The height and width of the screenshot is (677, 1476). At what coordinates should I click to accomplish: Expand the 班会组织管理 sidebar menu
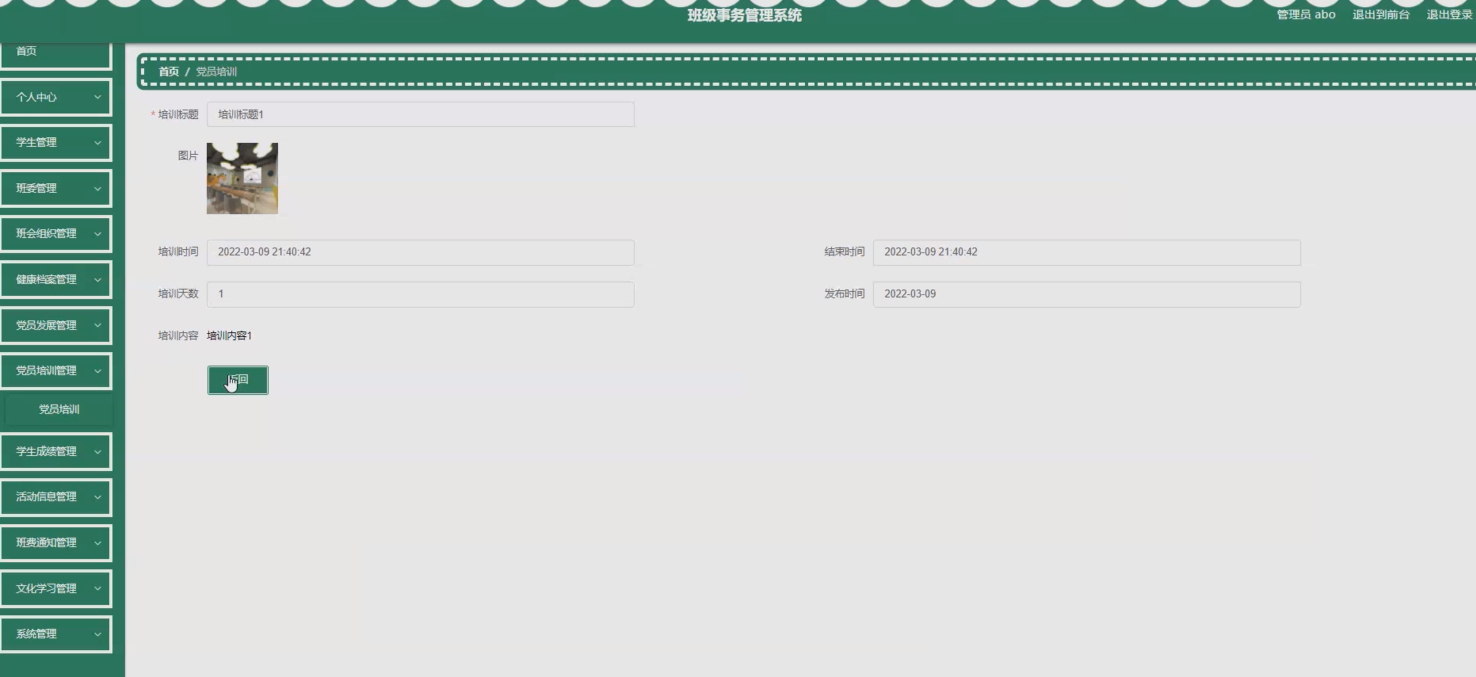click(x=56, y=234)
